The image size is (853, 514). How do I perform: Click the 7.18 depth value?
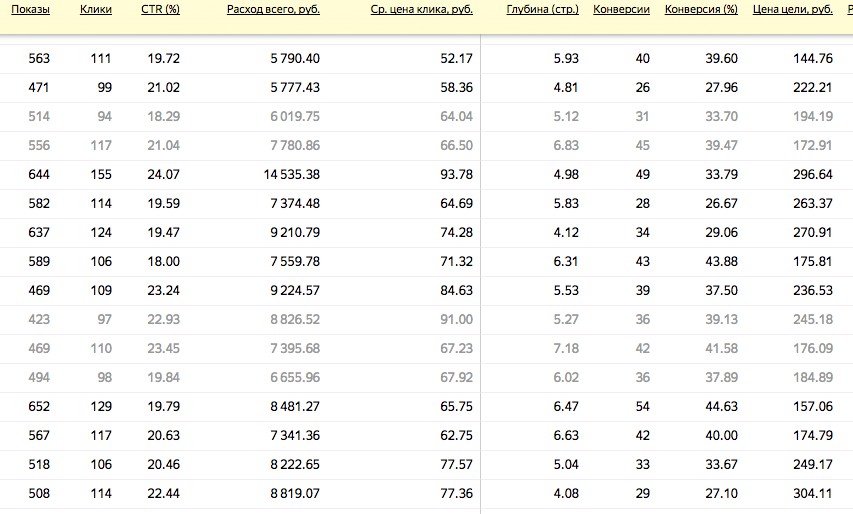click(566, 349)
